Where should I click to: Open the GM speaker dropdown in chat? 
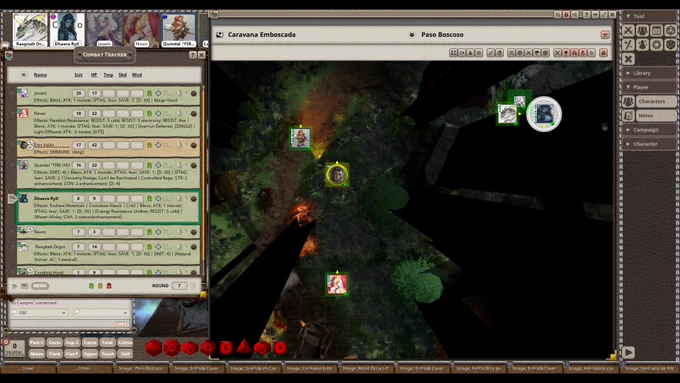39,313
